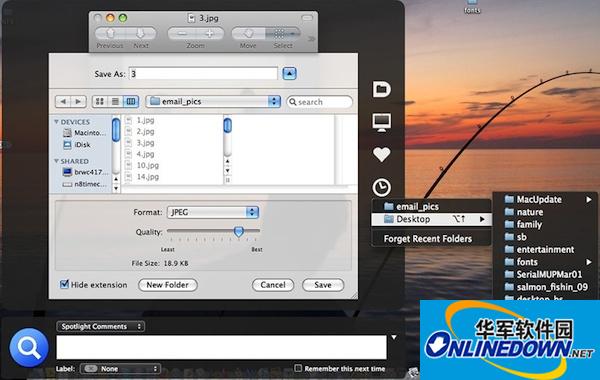This screenshot has height=380, width=600.
Task: Switch to column view in save dialog
Action: coord(131,101)
